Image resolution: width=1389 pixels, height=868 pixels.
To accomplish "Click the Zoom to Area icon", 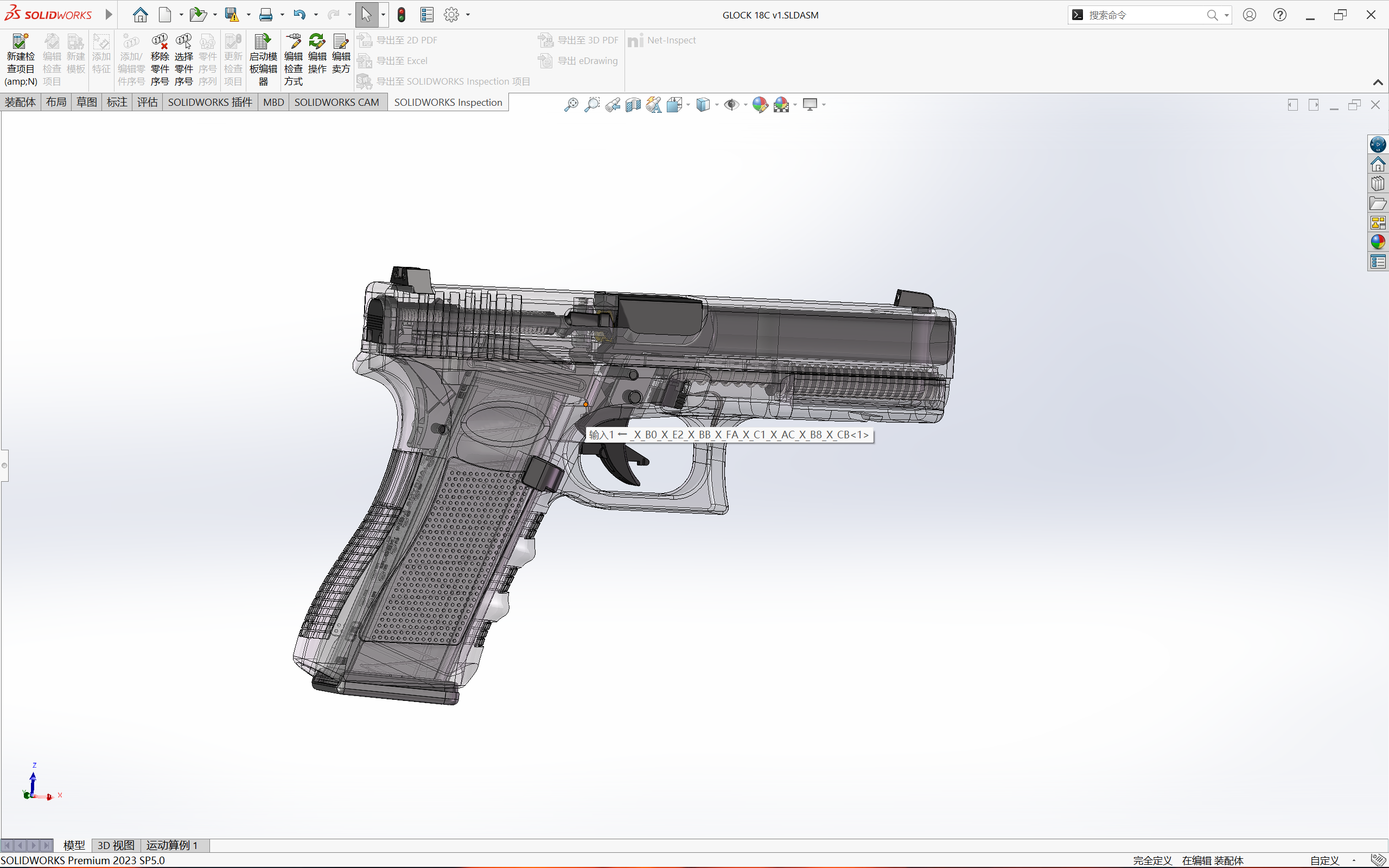I will 592,105.
